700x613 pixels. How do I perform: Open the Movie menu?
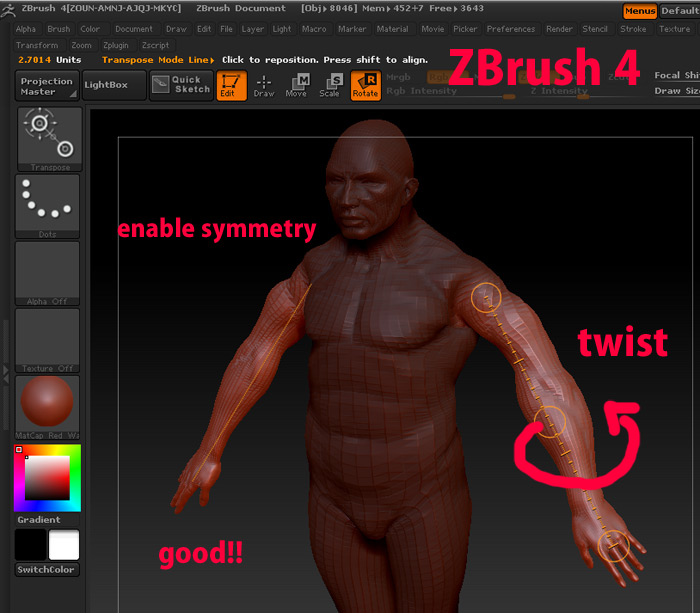point(433,29)
